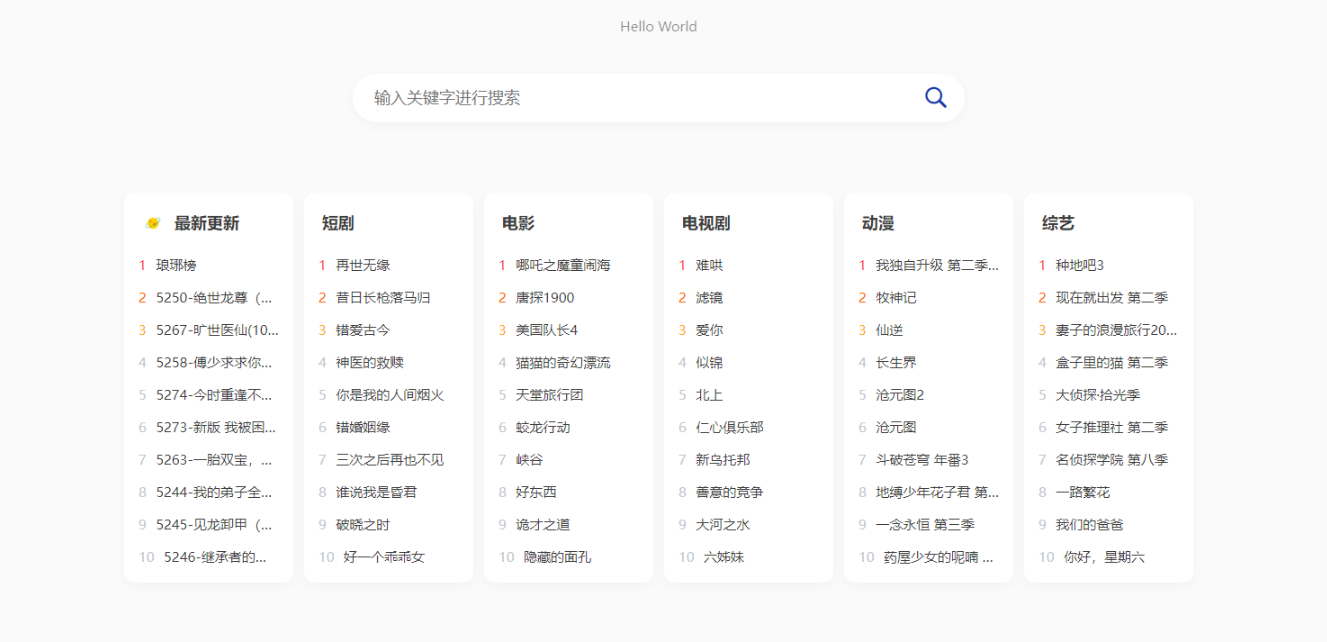Viewport: 1327px width, 642px height.
Task: Select the series 似锦
Action: (x=710, y=362)
